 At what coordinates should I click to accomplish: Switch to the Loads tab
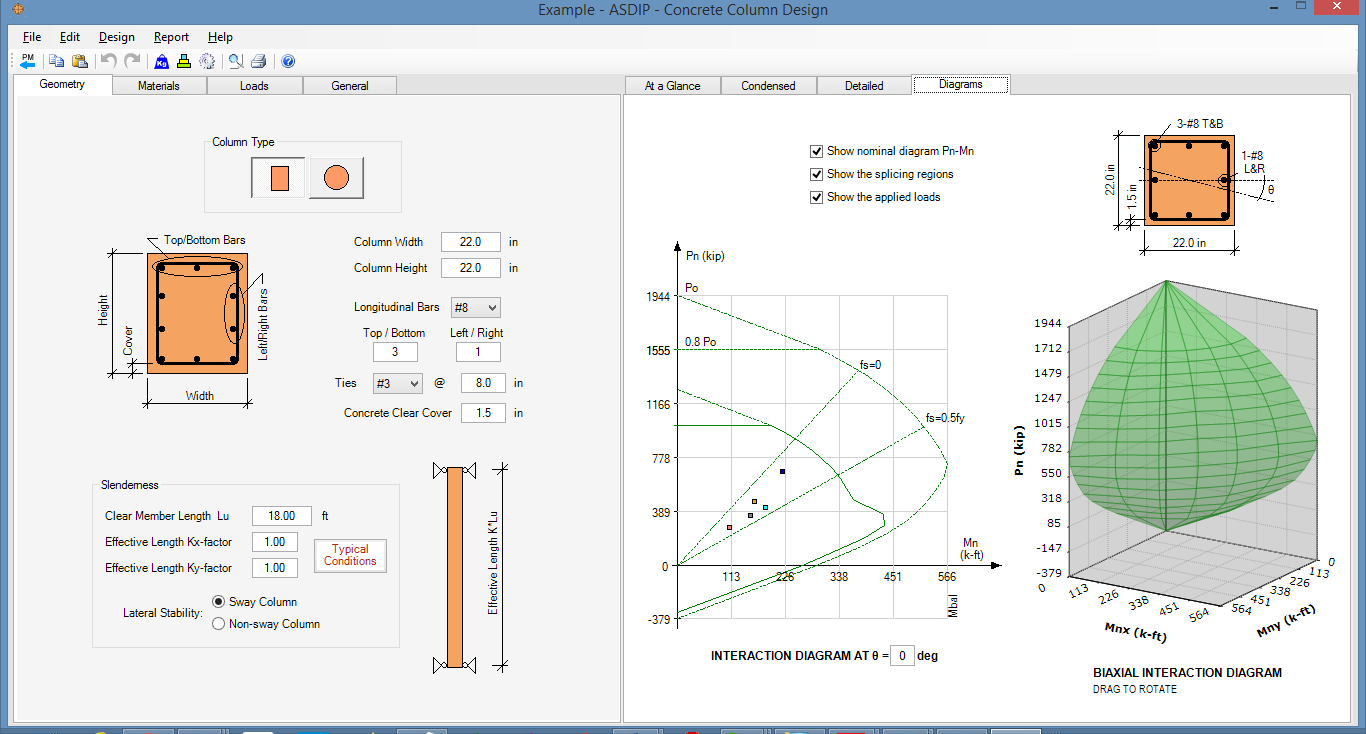point(254,85)
